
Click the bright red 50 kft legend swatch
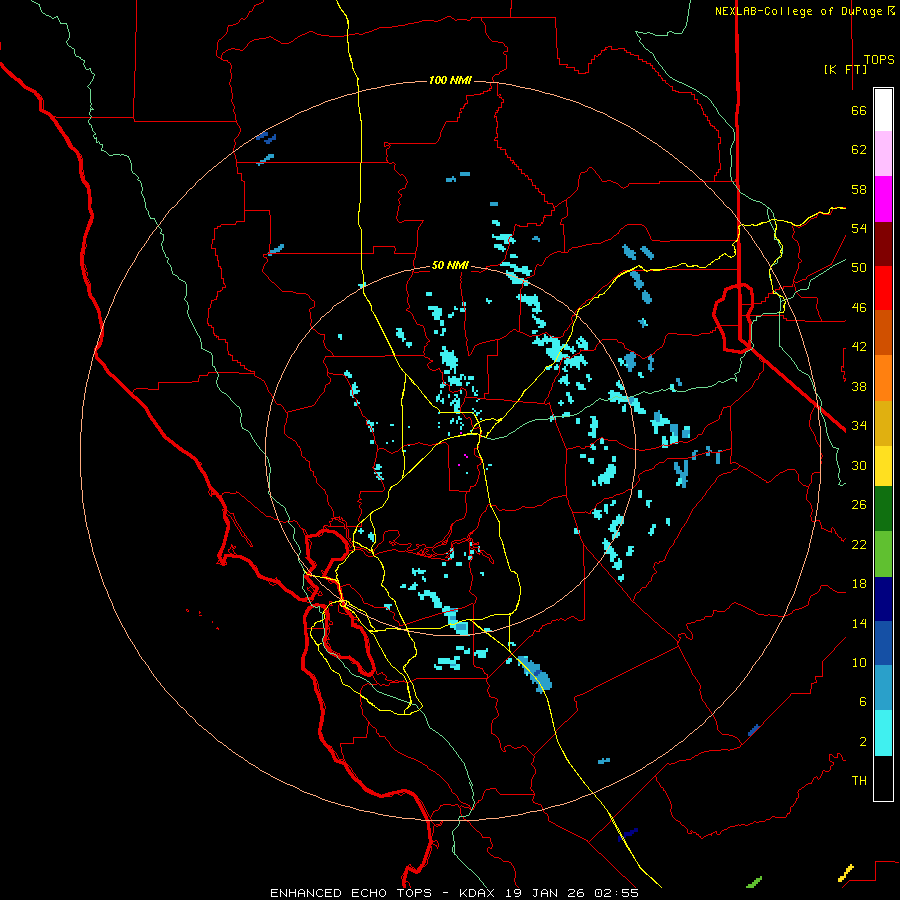click(883, 288)
